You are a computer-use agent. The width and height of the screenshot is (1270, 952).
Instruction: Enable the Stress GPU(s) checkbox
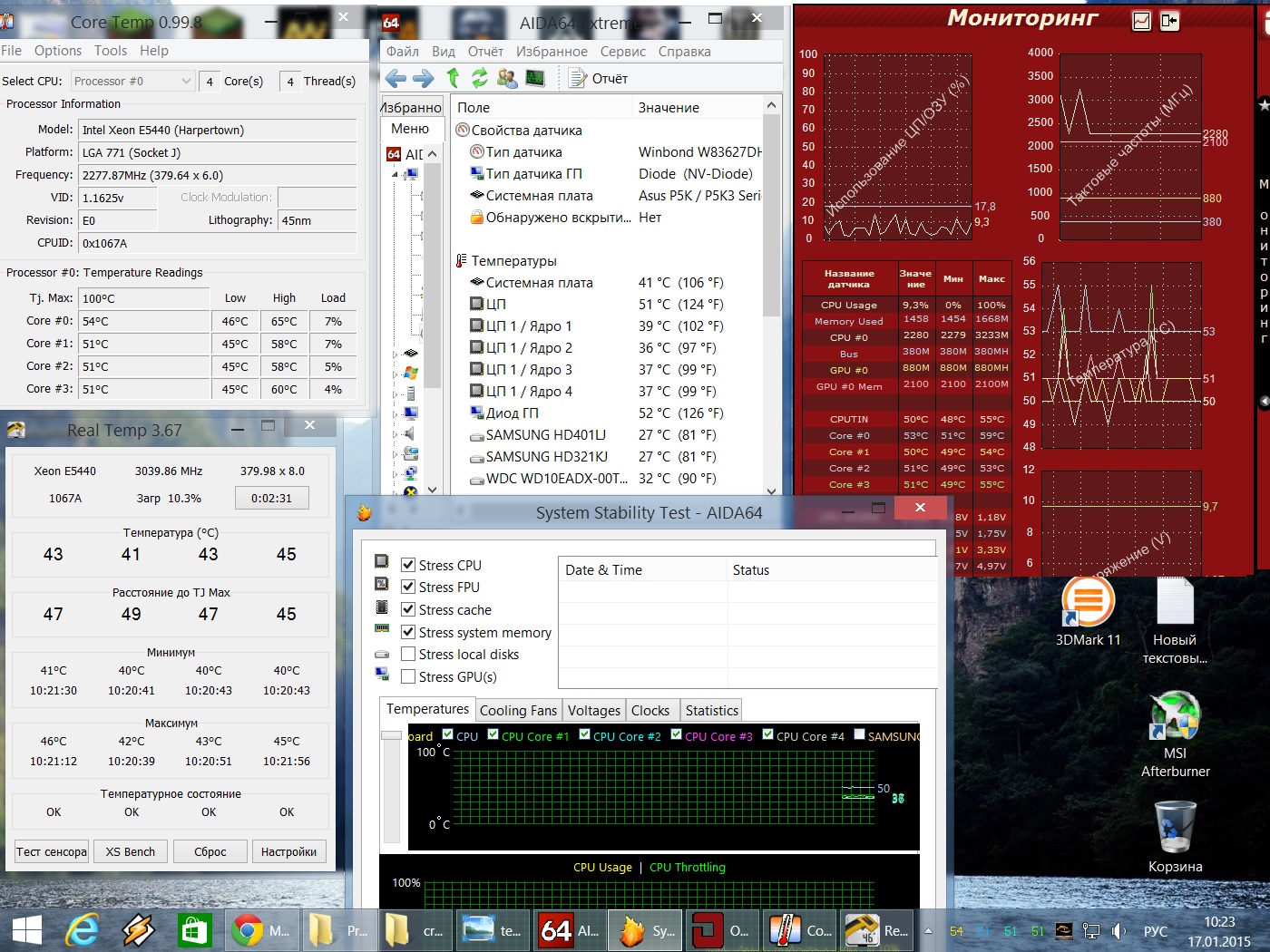coord(408,676)
